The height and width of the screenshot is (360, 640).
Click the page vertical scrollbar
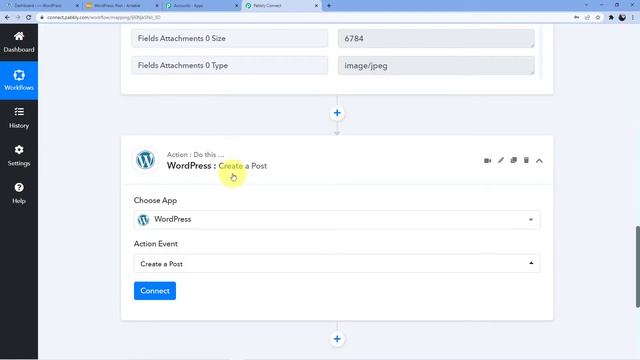pyautogui.click(x=638, y=266)
